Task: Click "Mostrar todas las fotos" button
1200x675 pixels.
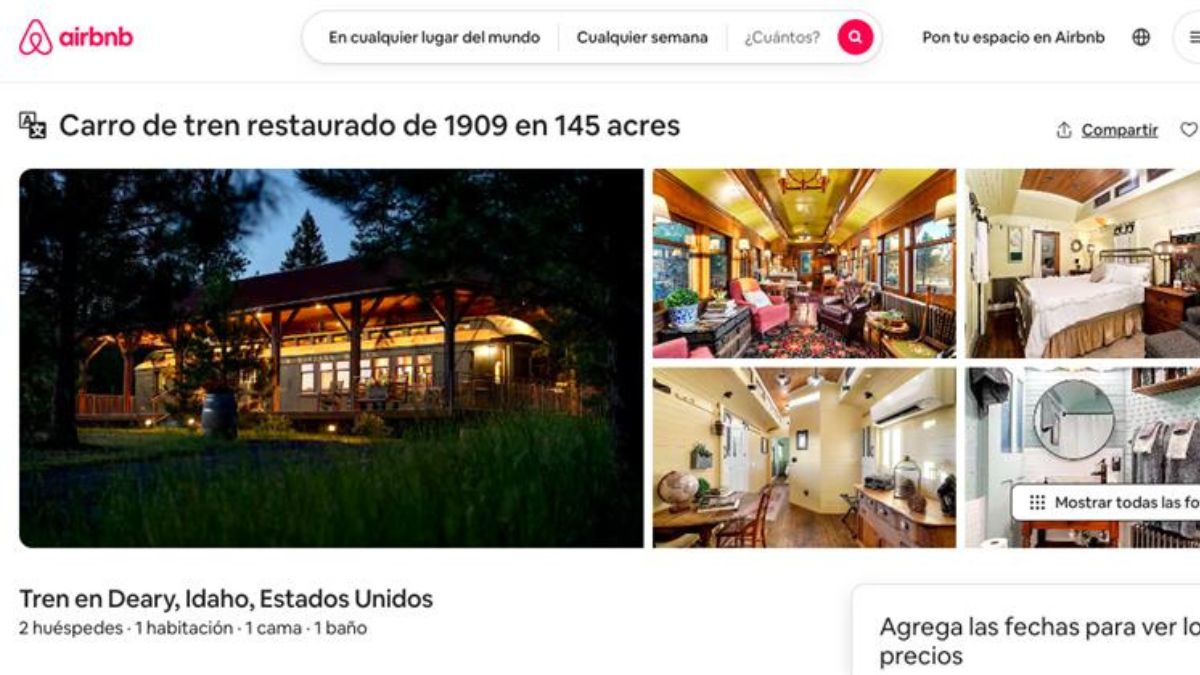Action: (1106, 503)
